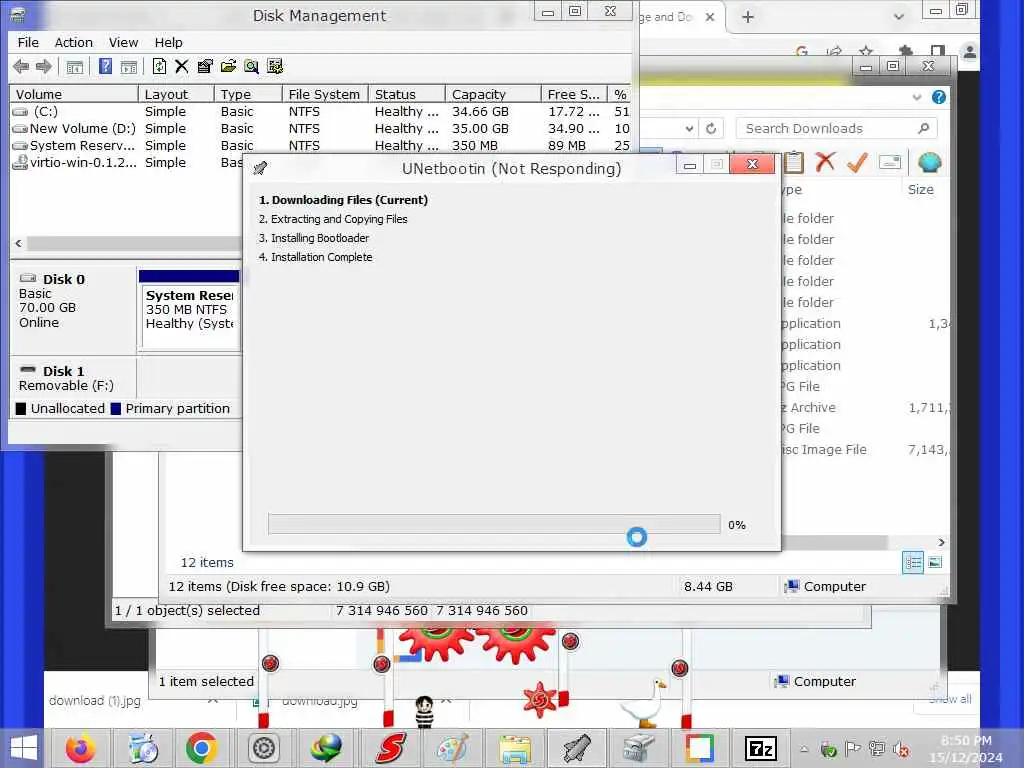This screenshot has height=768, width=1024.
Task: Open the View menu in Disk Management
Action: coord(123,42)
